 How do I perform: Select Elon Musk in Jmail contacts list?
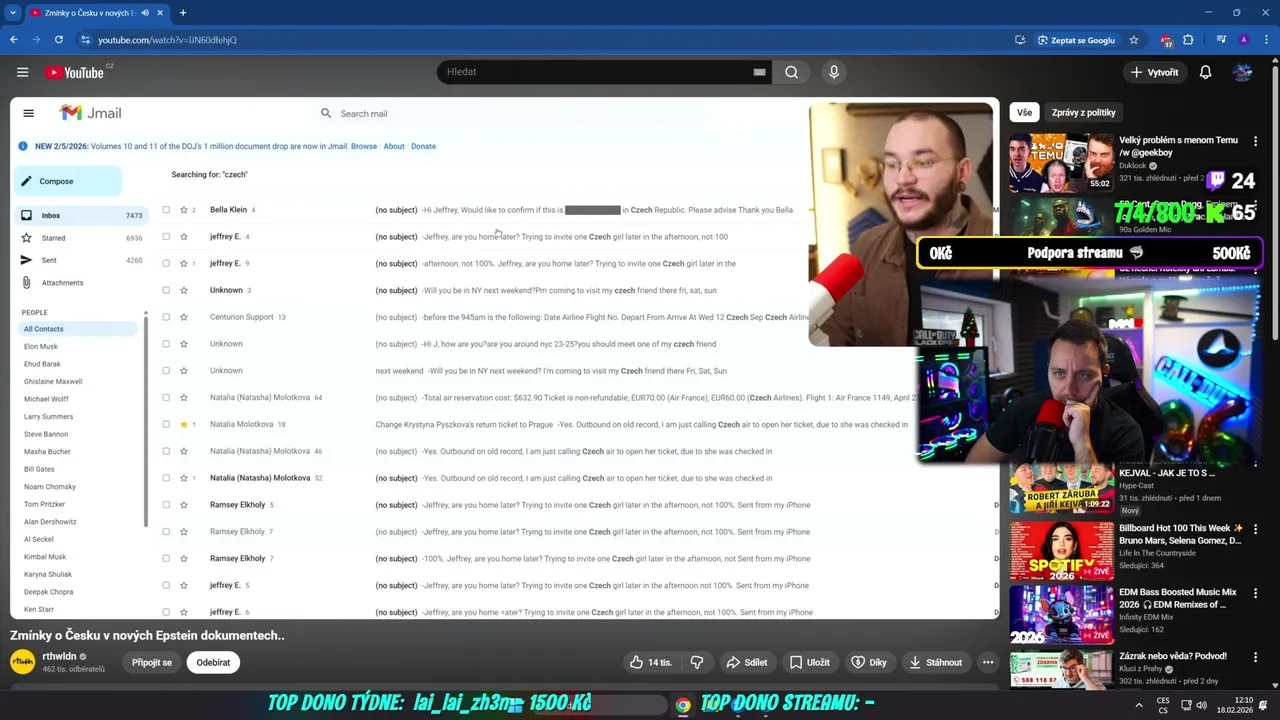41,347
